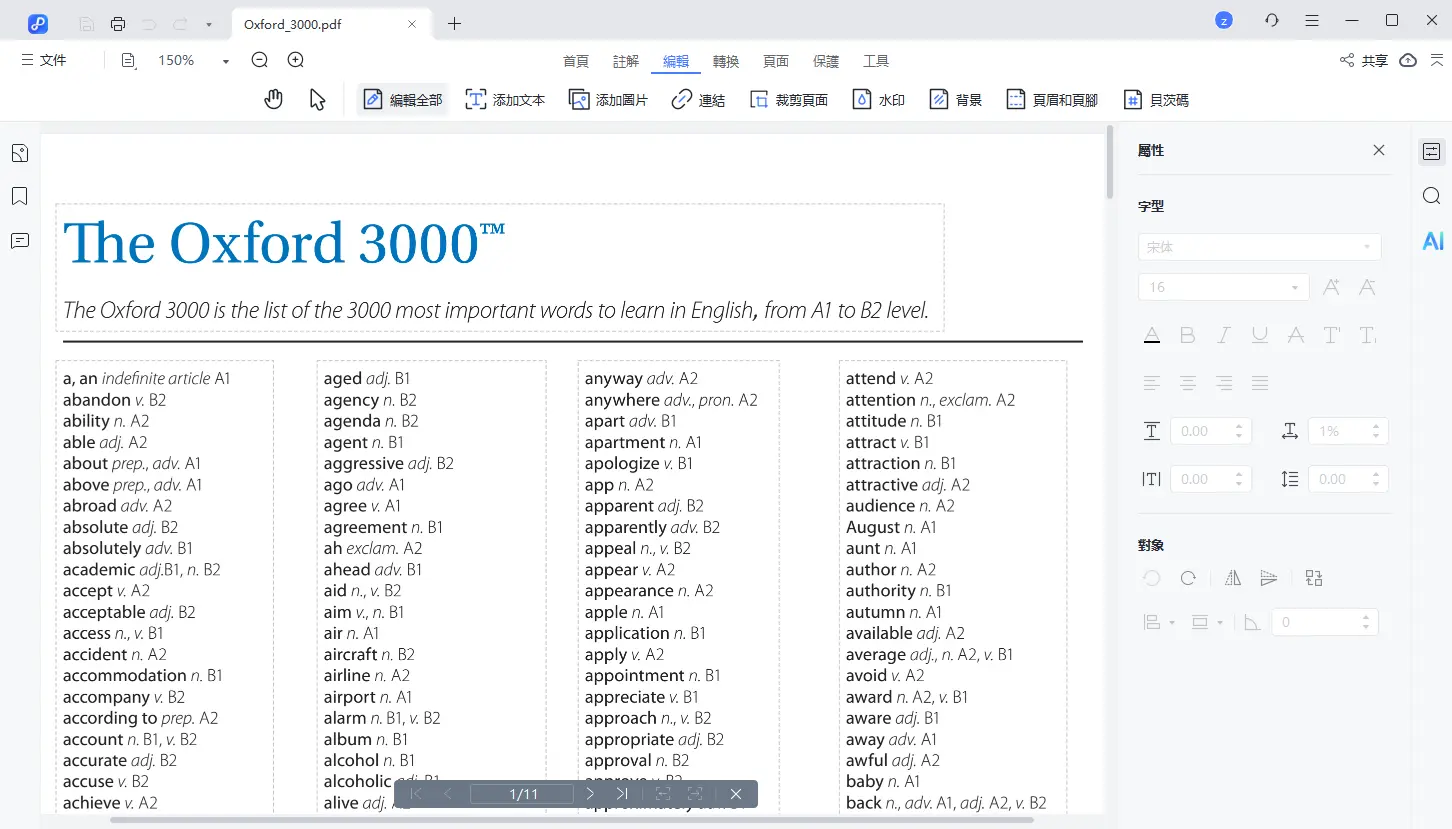Open the hamburger main menu in title bar
The width and height of the screenshot is (1452, 829).
point(1312,20)
